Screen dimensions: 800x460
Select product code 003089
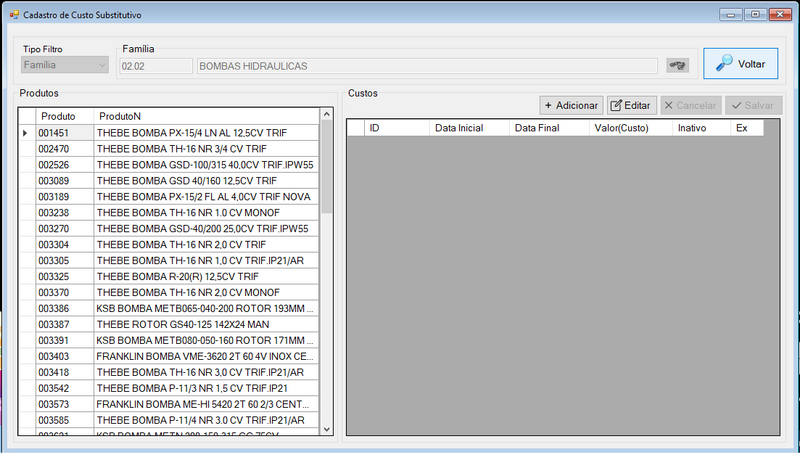pos(65,181)
